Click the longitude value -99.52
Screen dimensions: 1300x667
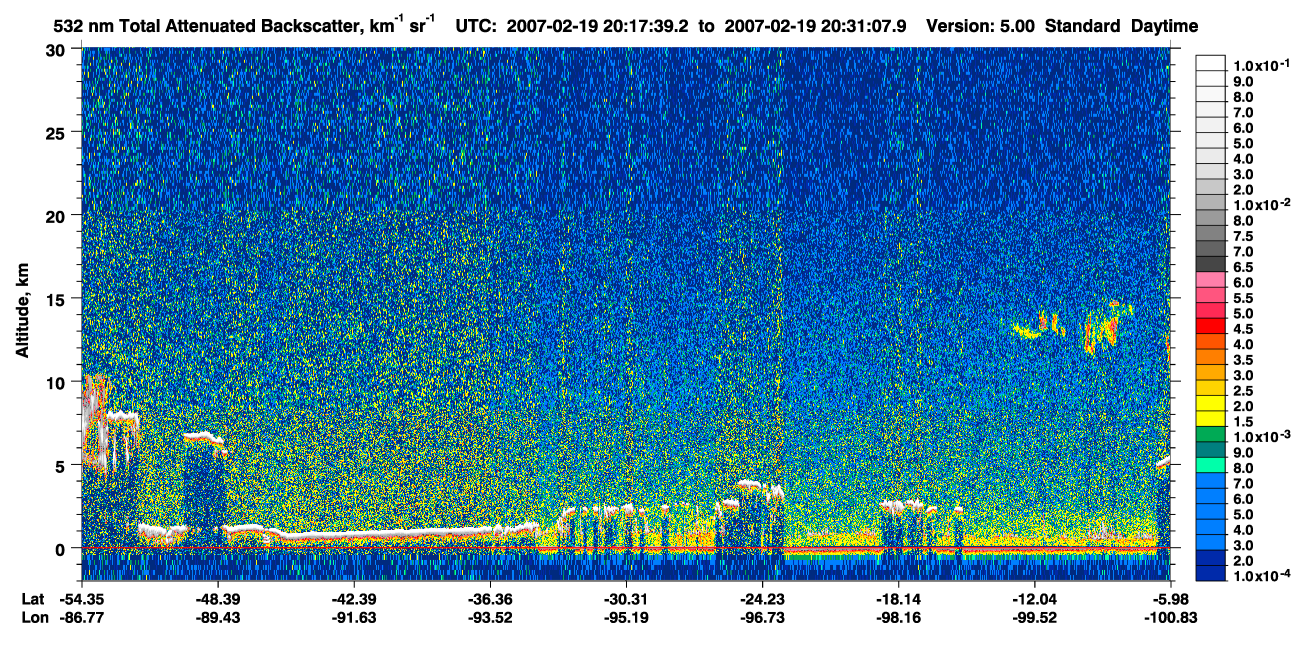[x=1034, y=617]
